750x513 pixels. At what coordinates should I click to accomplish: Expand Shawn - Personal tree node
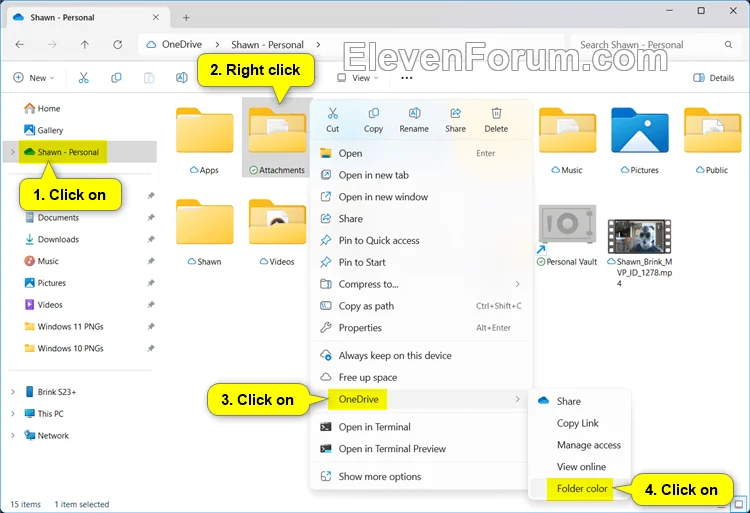point(13,152)
